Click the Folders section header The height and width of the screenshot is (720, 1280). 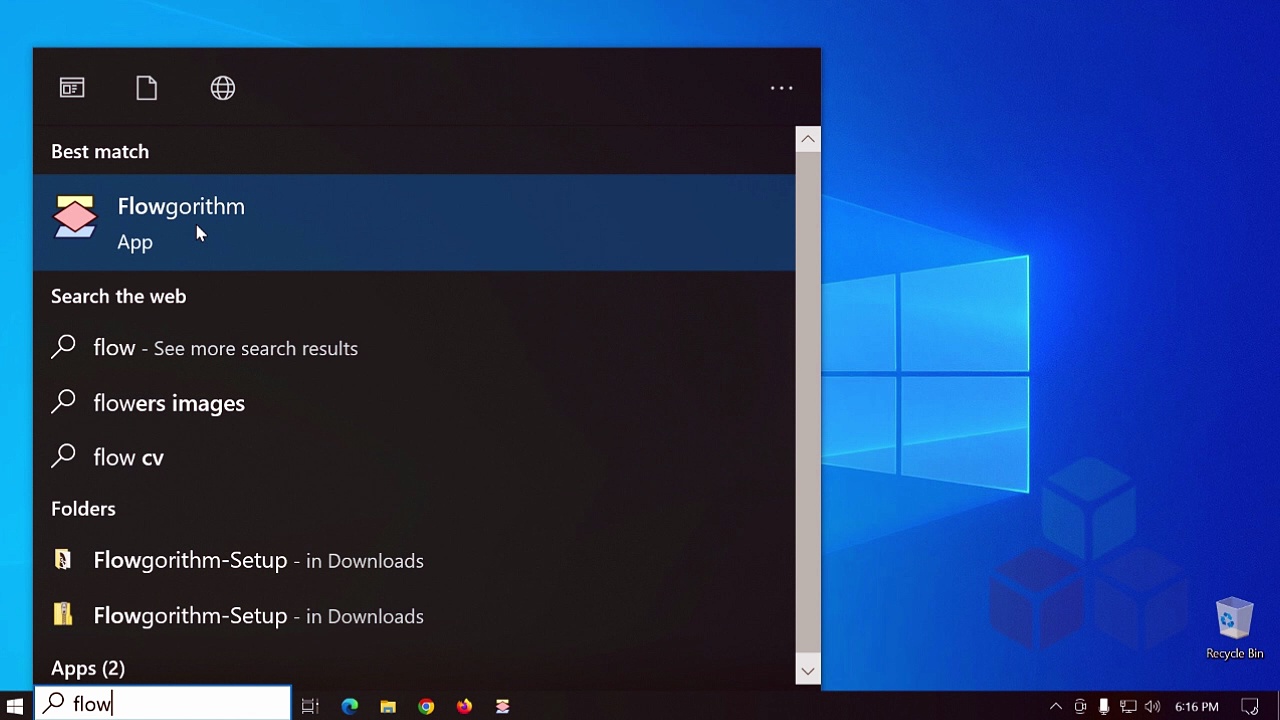coord(83,508)
